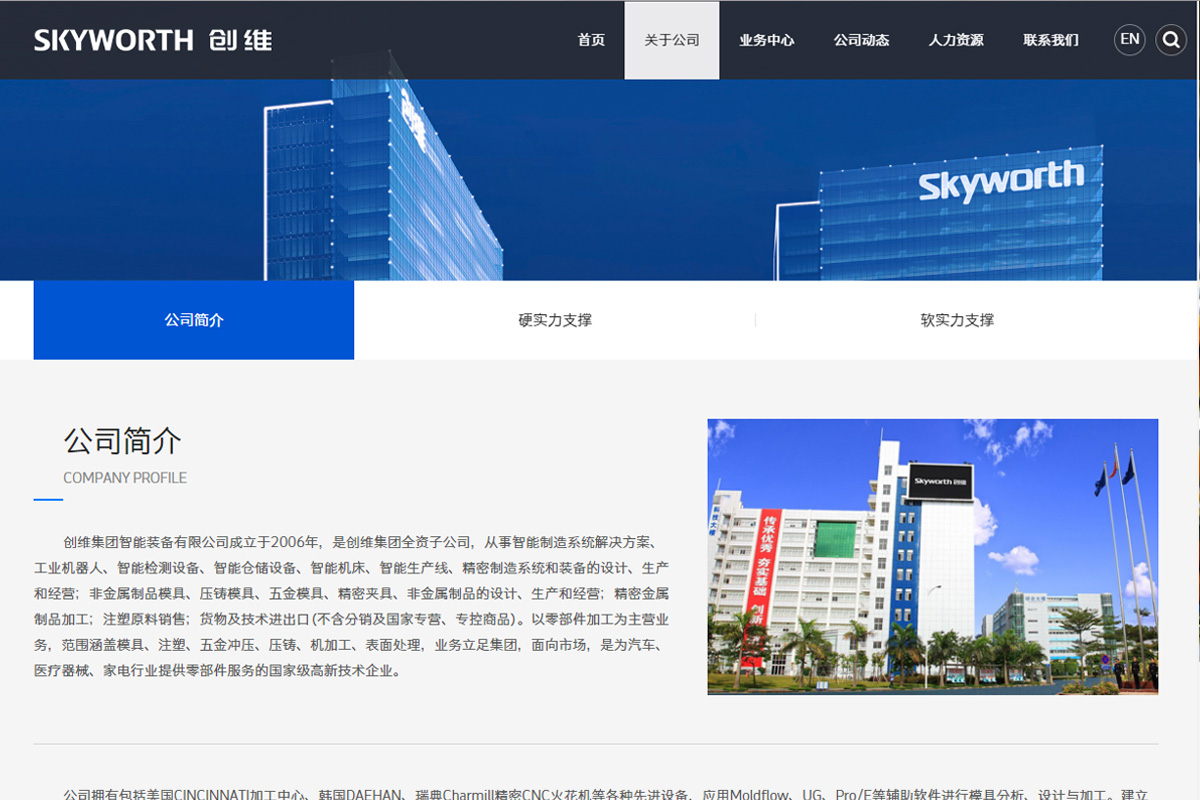
Task: Click paragraph line starting 创维集团智能装备有限公司
Action: coord(359,542)
